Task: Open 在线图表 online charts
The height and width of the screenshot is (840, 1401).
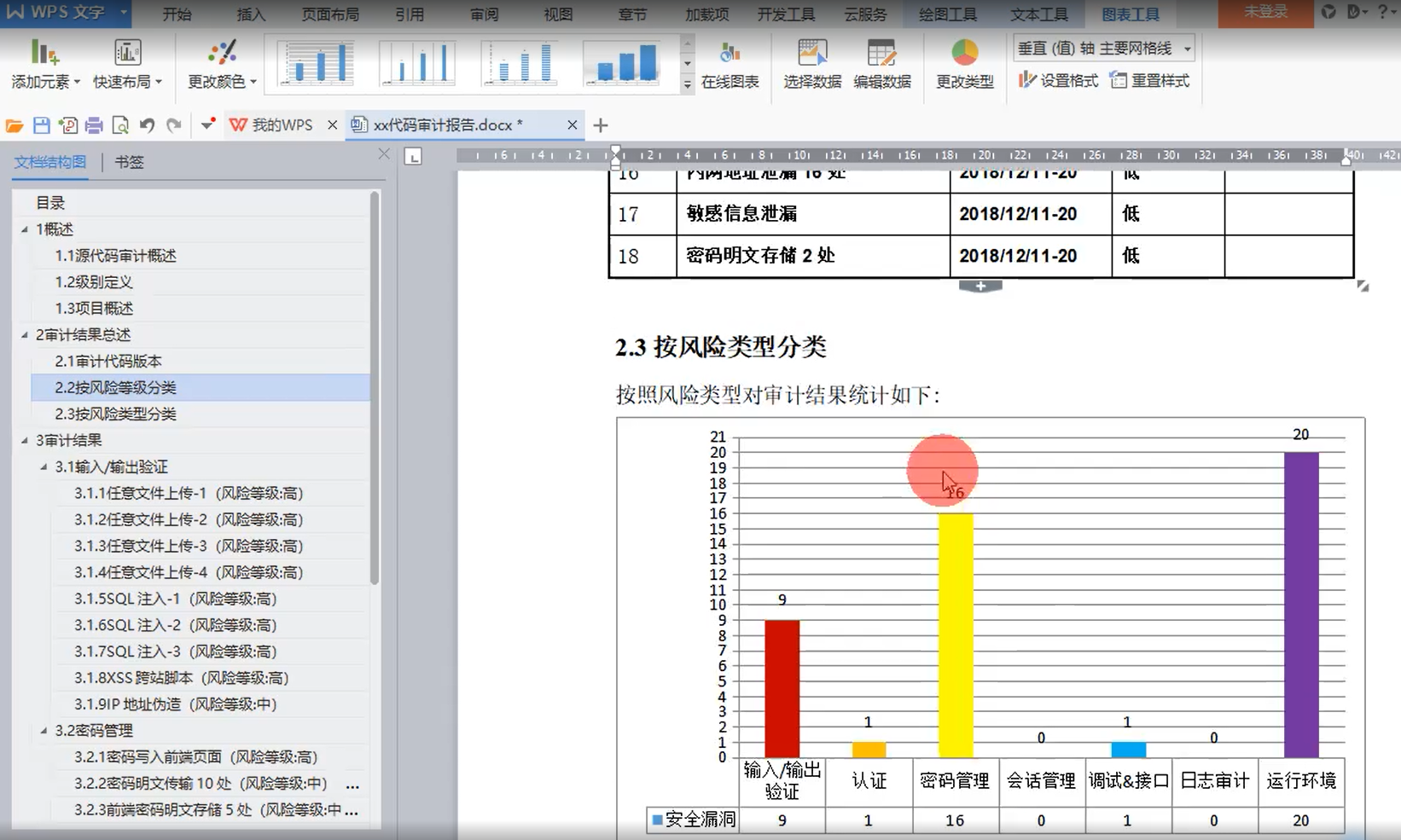Action: [730, 64]
